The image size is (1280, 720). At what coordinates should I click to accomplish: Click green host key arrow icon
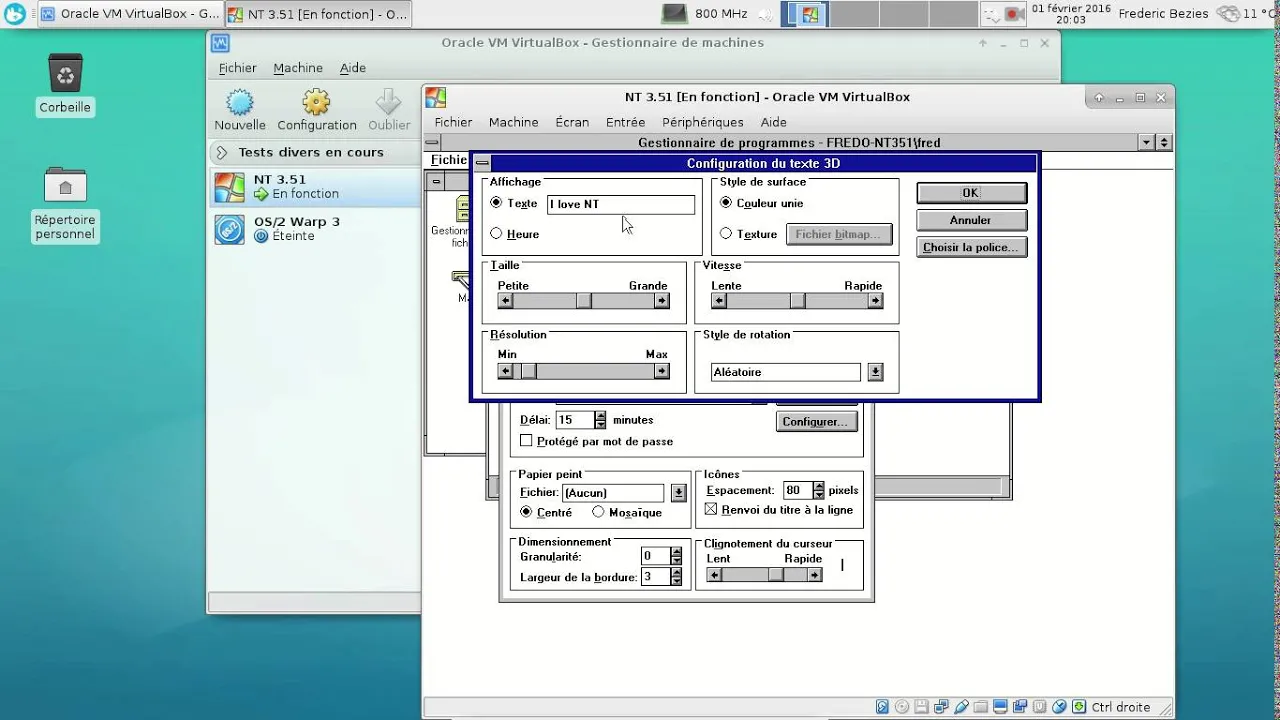click(x=1079, y=707)
